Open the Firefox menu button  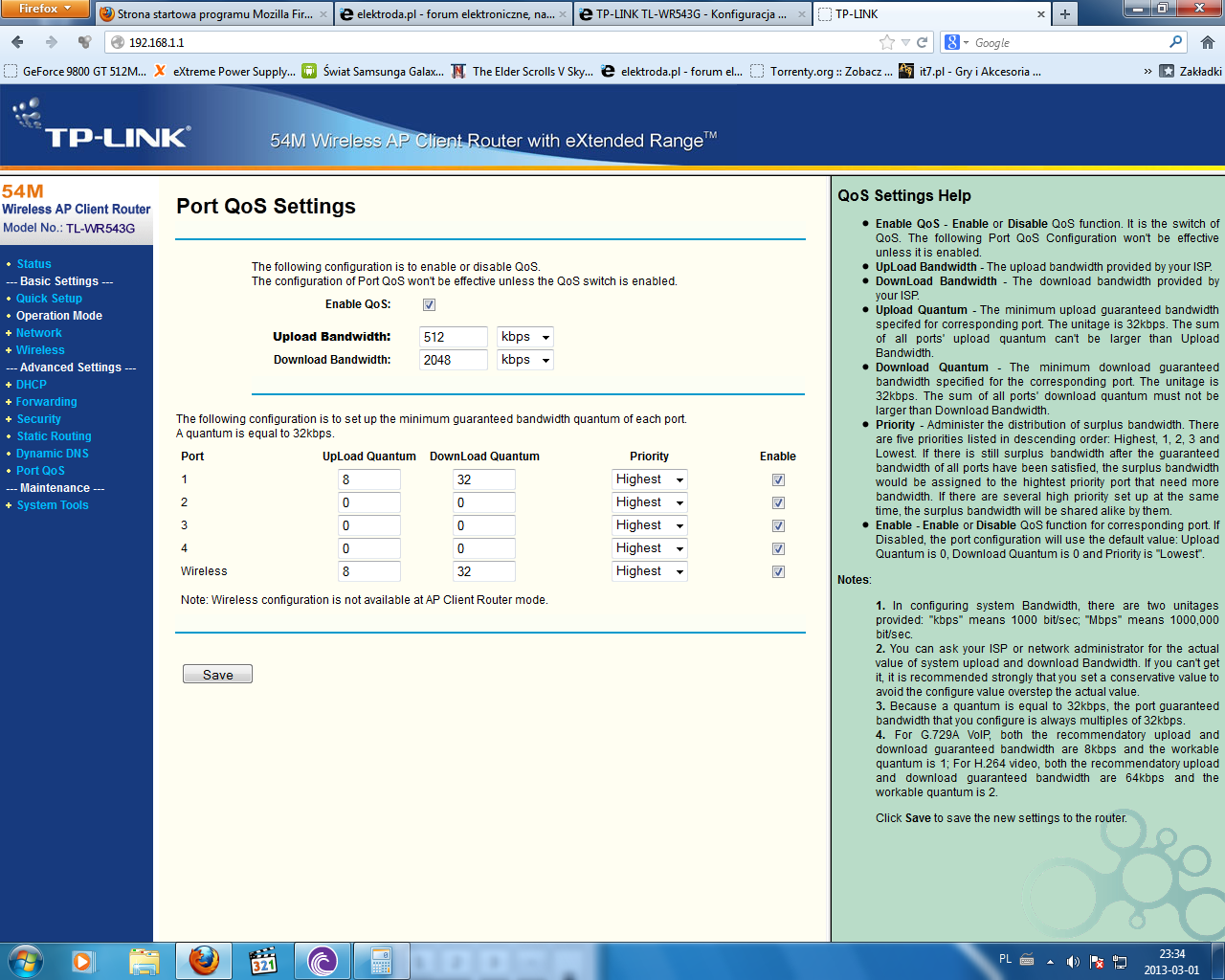pos(45,9)
